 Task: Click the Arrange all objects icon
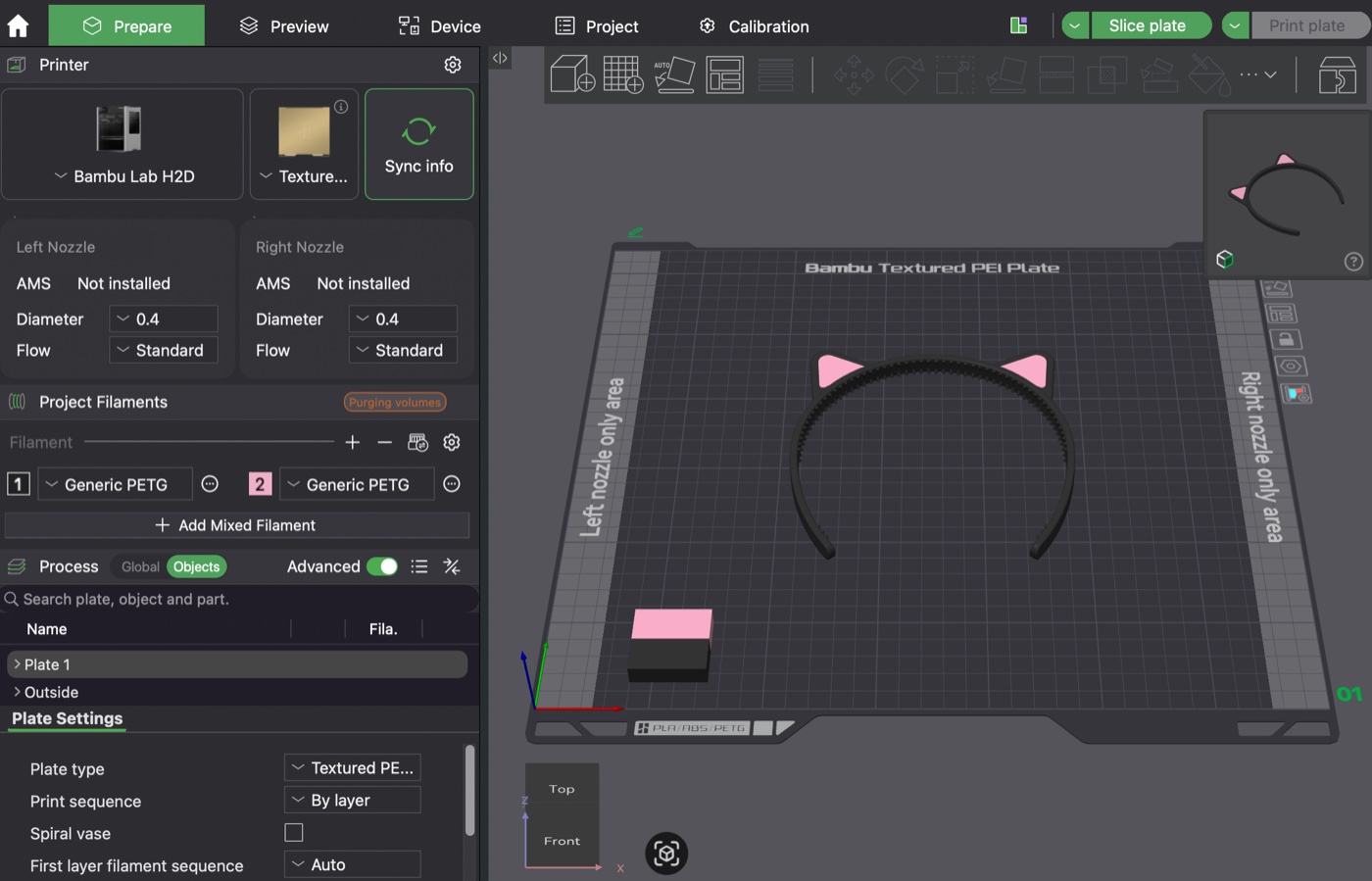click(725, 74)
